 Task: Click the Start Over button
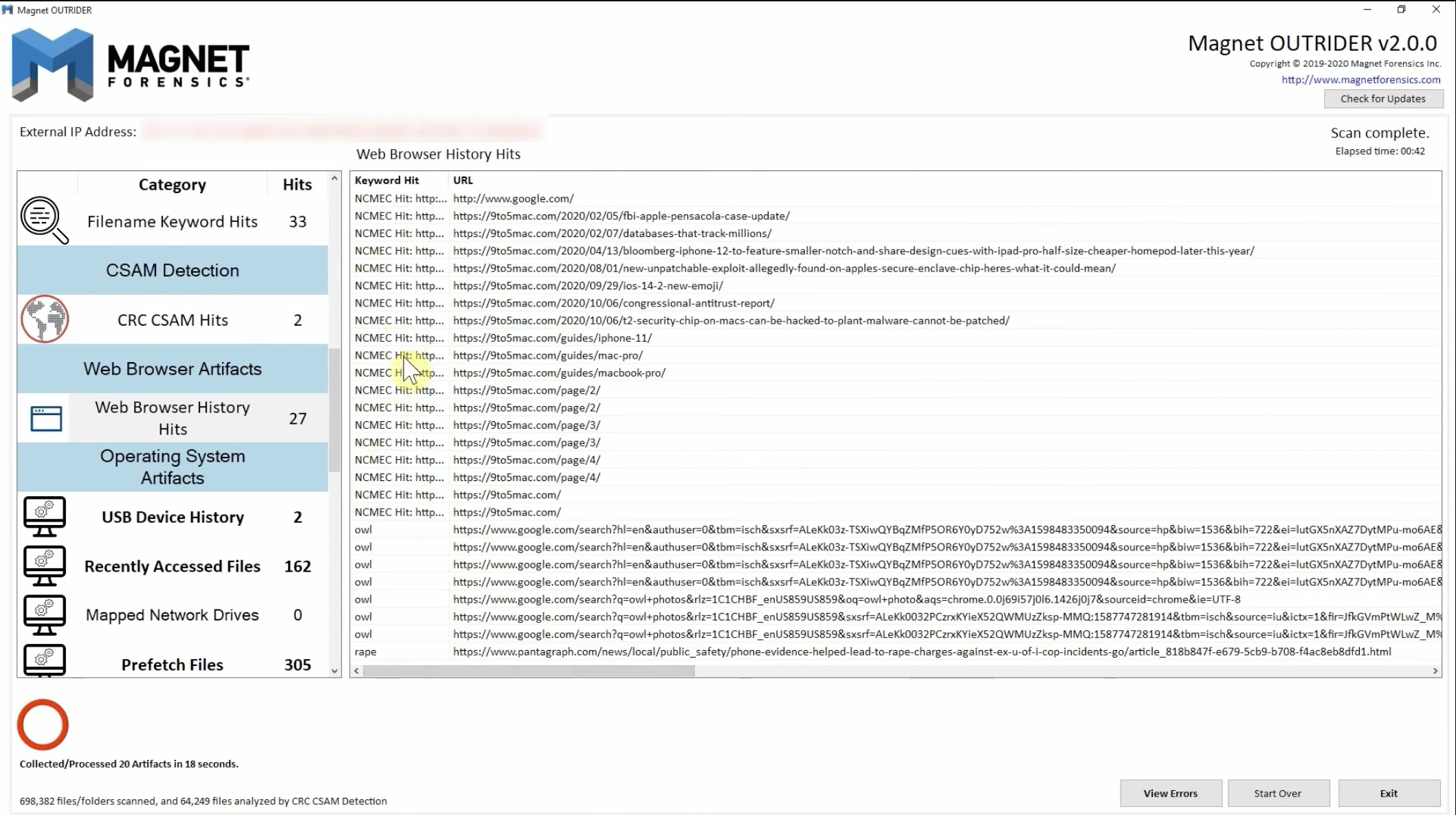point(1278,793)
